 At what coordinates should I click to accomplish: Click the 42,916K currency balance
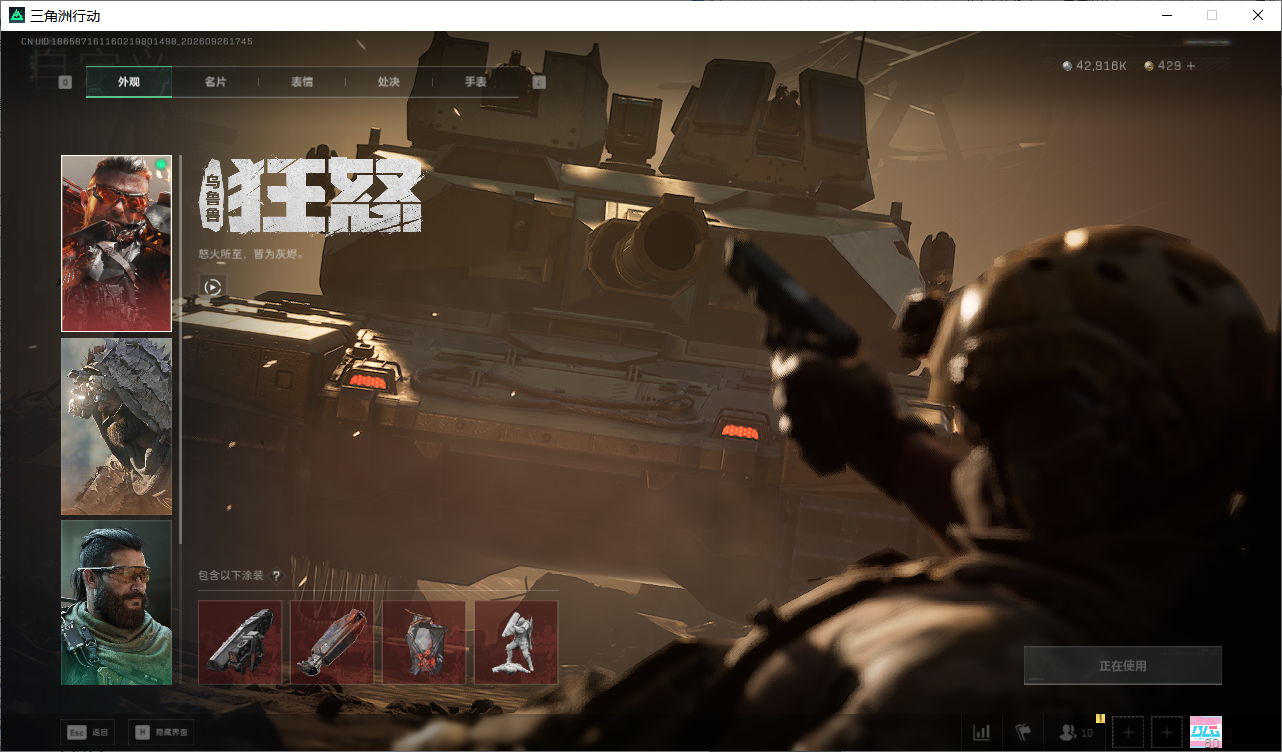pyautogui.click(x=1095, y=66)
